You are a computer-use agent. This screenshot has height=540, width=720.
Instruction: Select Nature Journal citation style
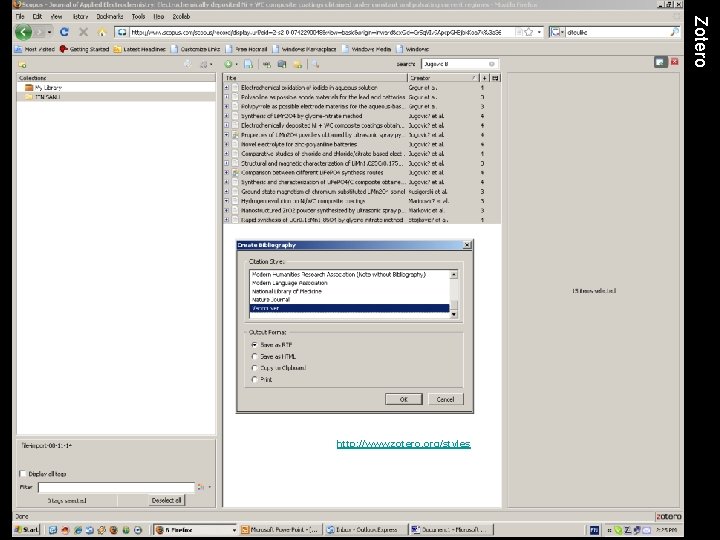(271, 299)
